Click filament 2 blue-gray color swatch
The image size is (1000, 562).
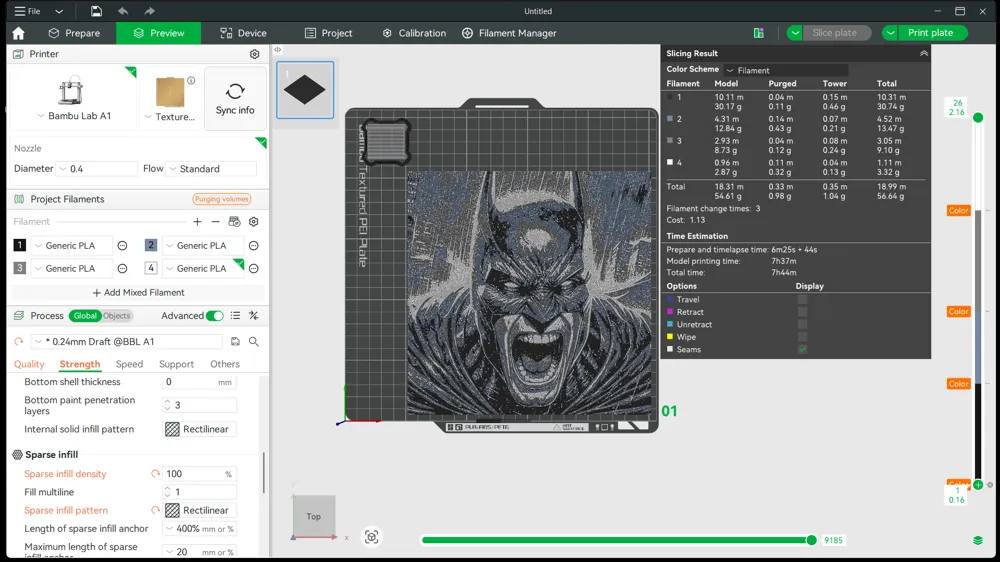[151, 245]
